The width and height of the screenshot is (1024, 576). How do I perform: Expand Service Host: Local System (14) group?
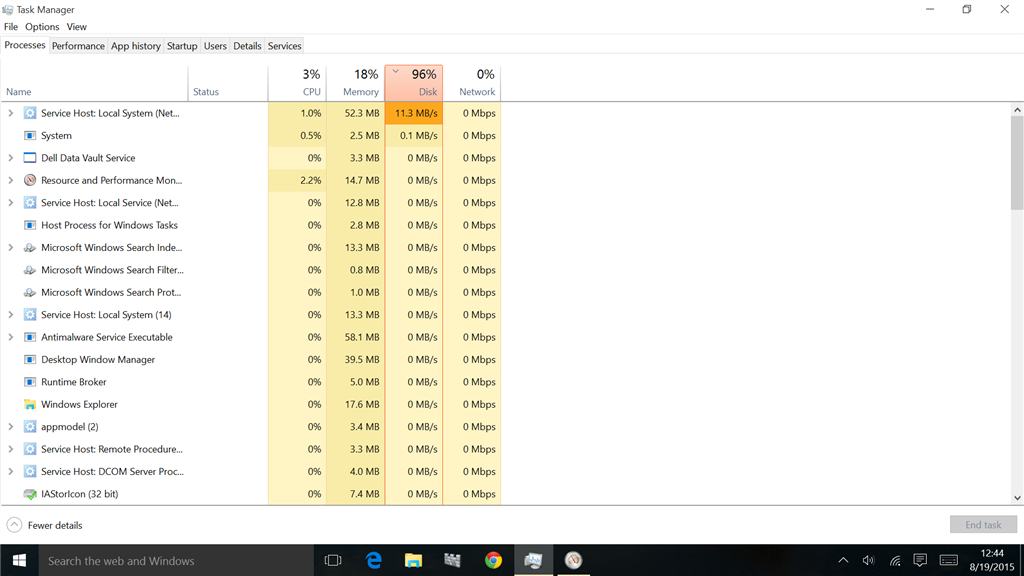[x=10, y=315]
